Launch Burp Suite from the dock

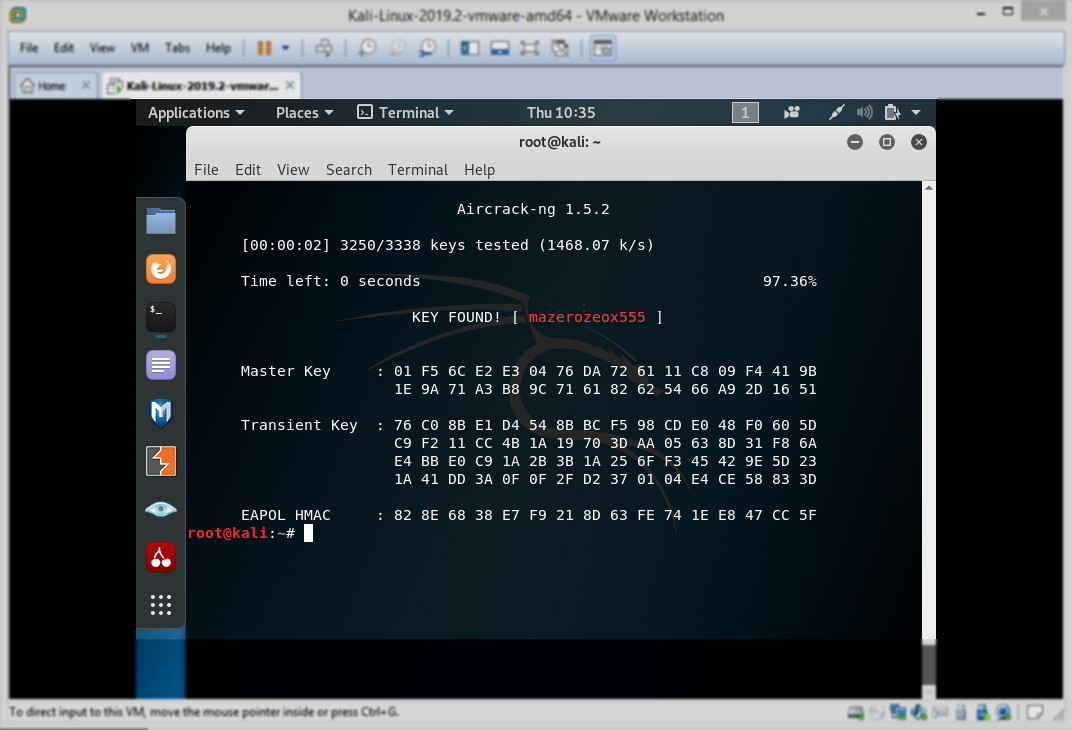tap(161, 461)
